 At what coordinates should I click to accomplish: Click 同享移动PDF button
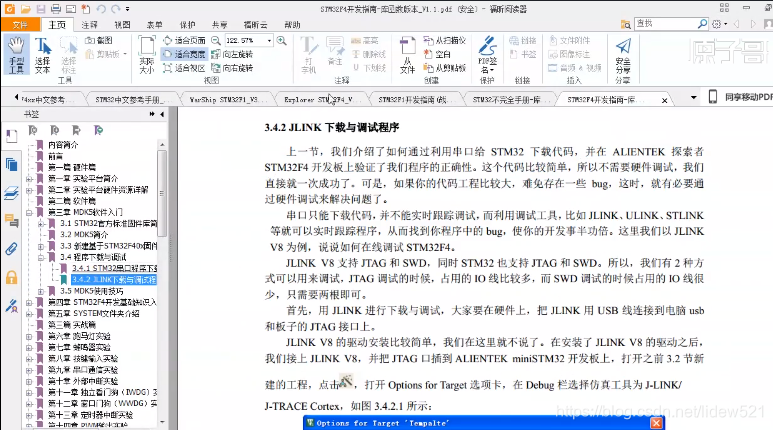coord(739,97)
